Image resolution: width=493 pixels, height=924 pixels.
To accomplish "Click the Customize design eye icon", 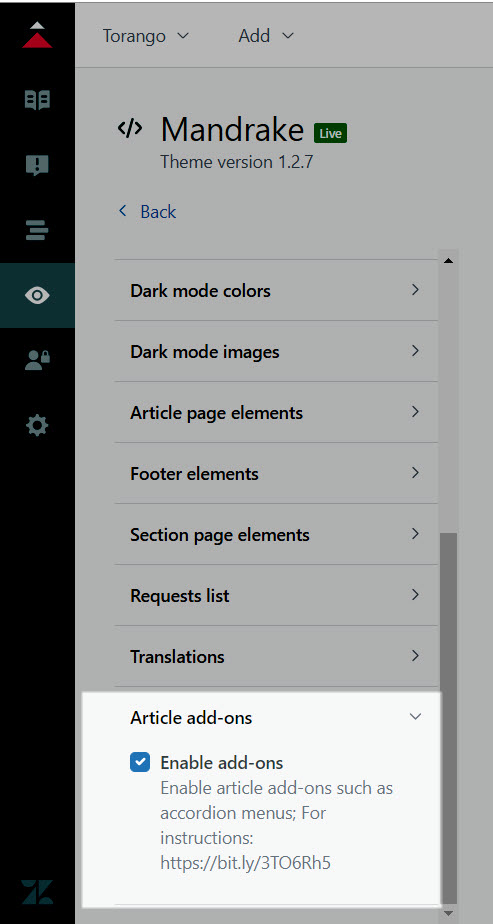I will (x=37, y=295).
